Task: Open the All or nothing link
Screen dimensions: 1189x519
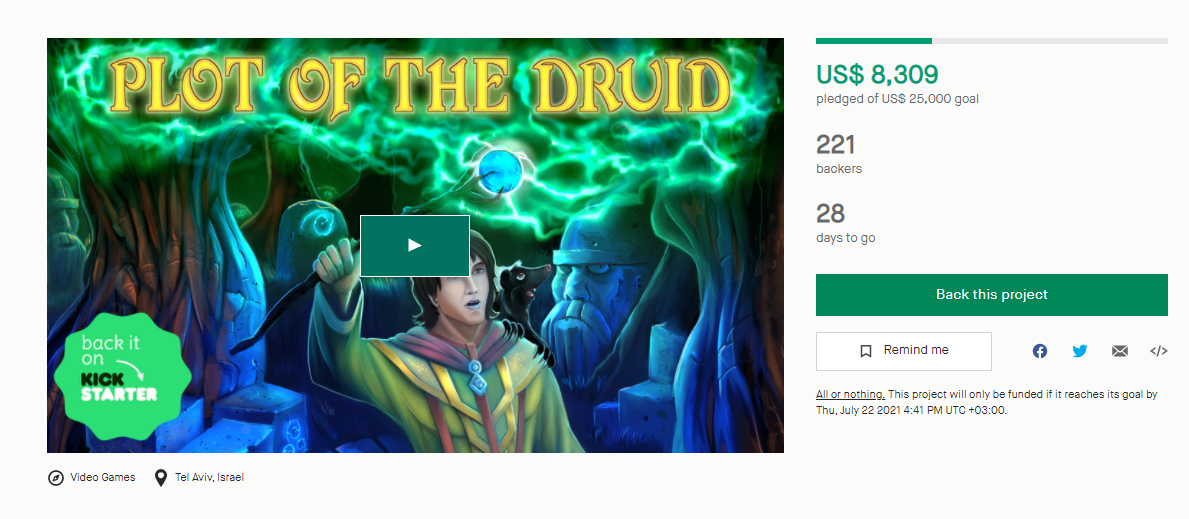Action: coord(850,395)
